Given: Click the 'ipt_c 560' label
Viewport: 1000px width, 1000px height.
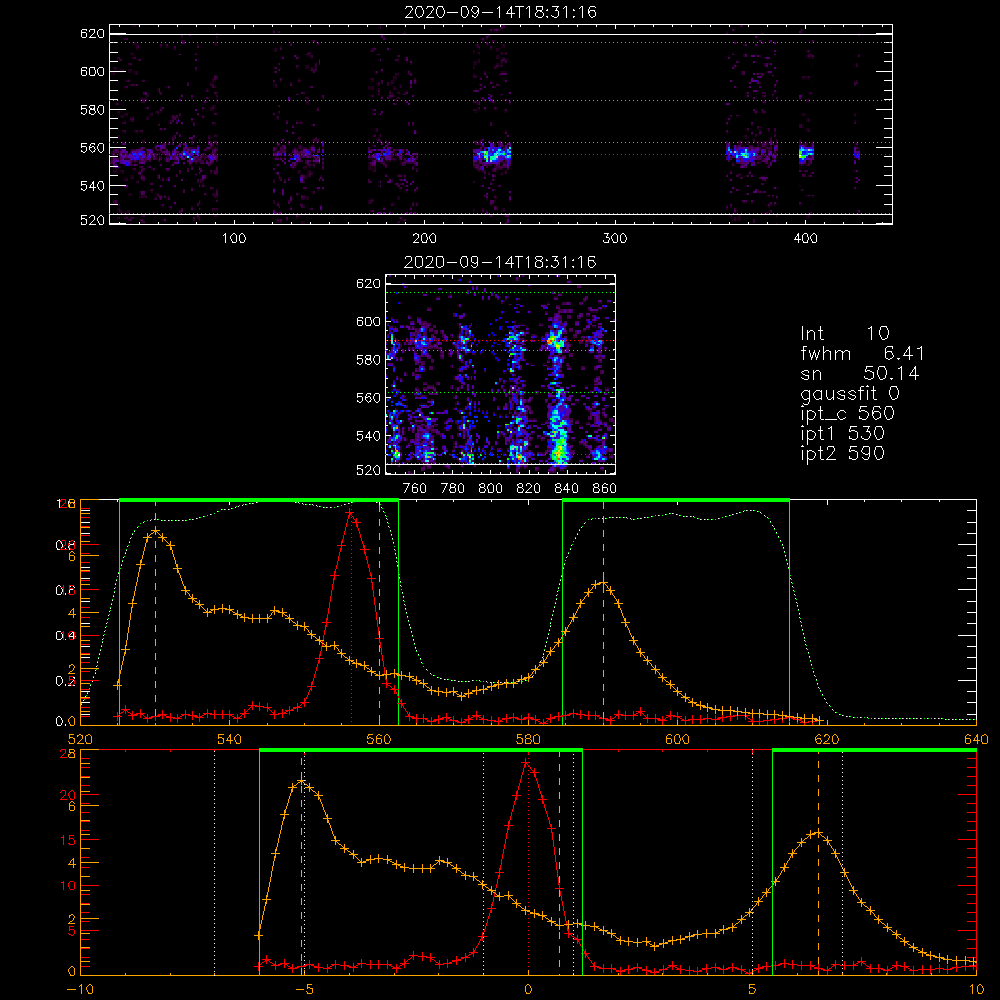Looking at the screenshot, I should pos(848,413).
